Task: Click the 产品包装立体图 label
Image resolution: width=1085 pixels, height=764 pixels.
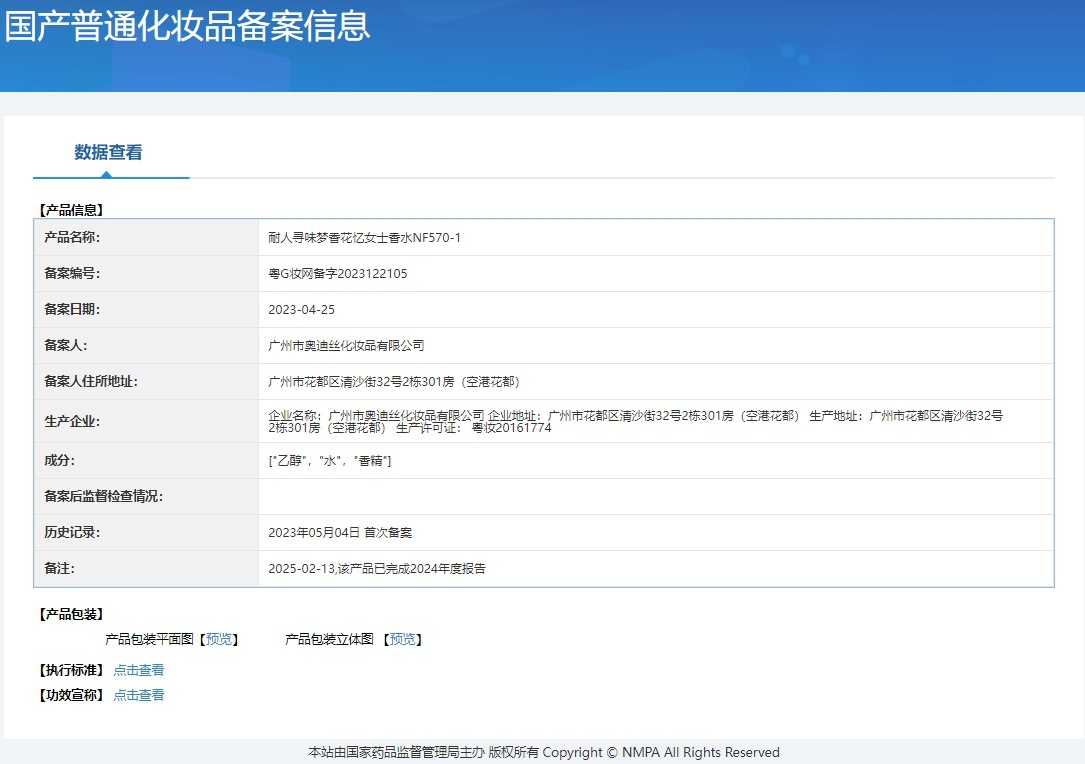Action: 329,639
